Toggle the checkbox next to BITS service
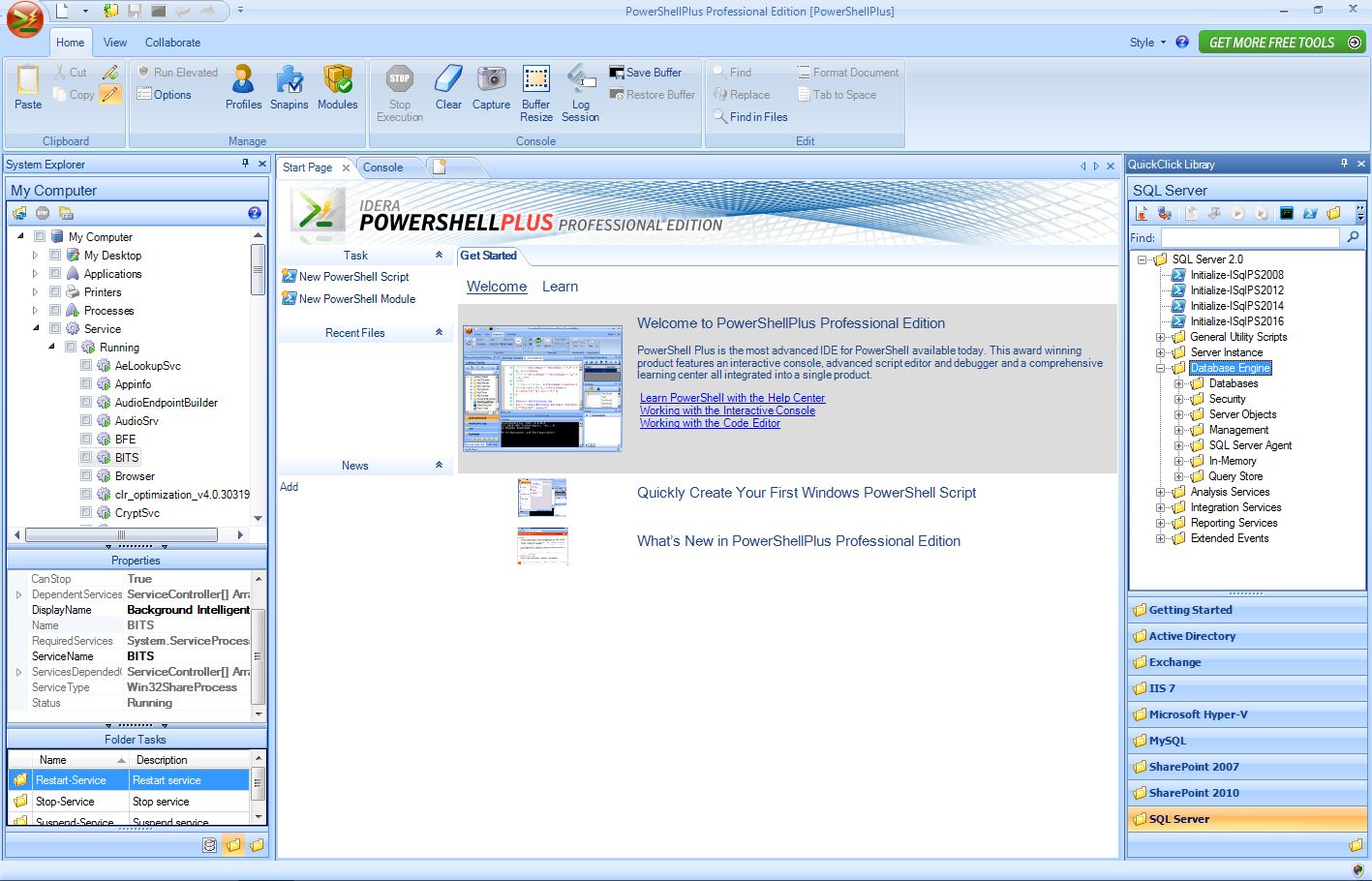Image resolution: width=1372 pixels, height=881 pixels. 84,457
